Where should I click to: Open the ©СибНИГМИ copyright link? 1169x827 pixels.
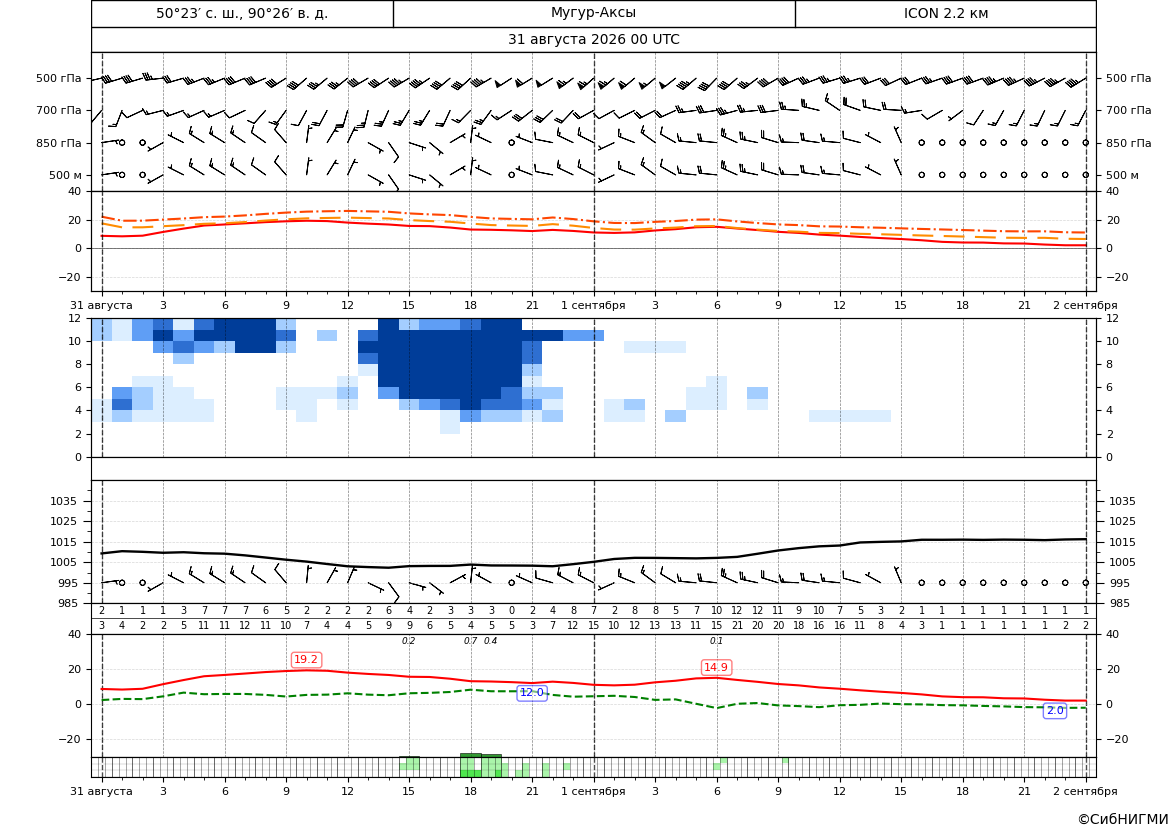1123,819
